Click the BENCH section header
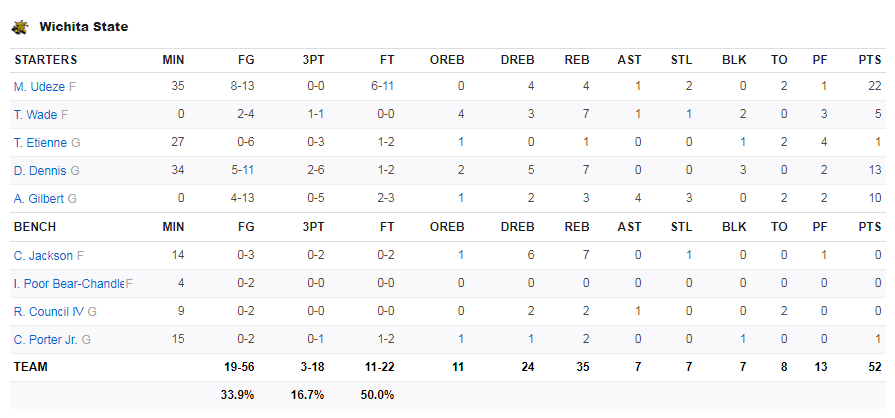Image resolution: width=895 pixels, height=418 pixels. click(35, 227)
